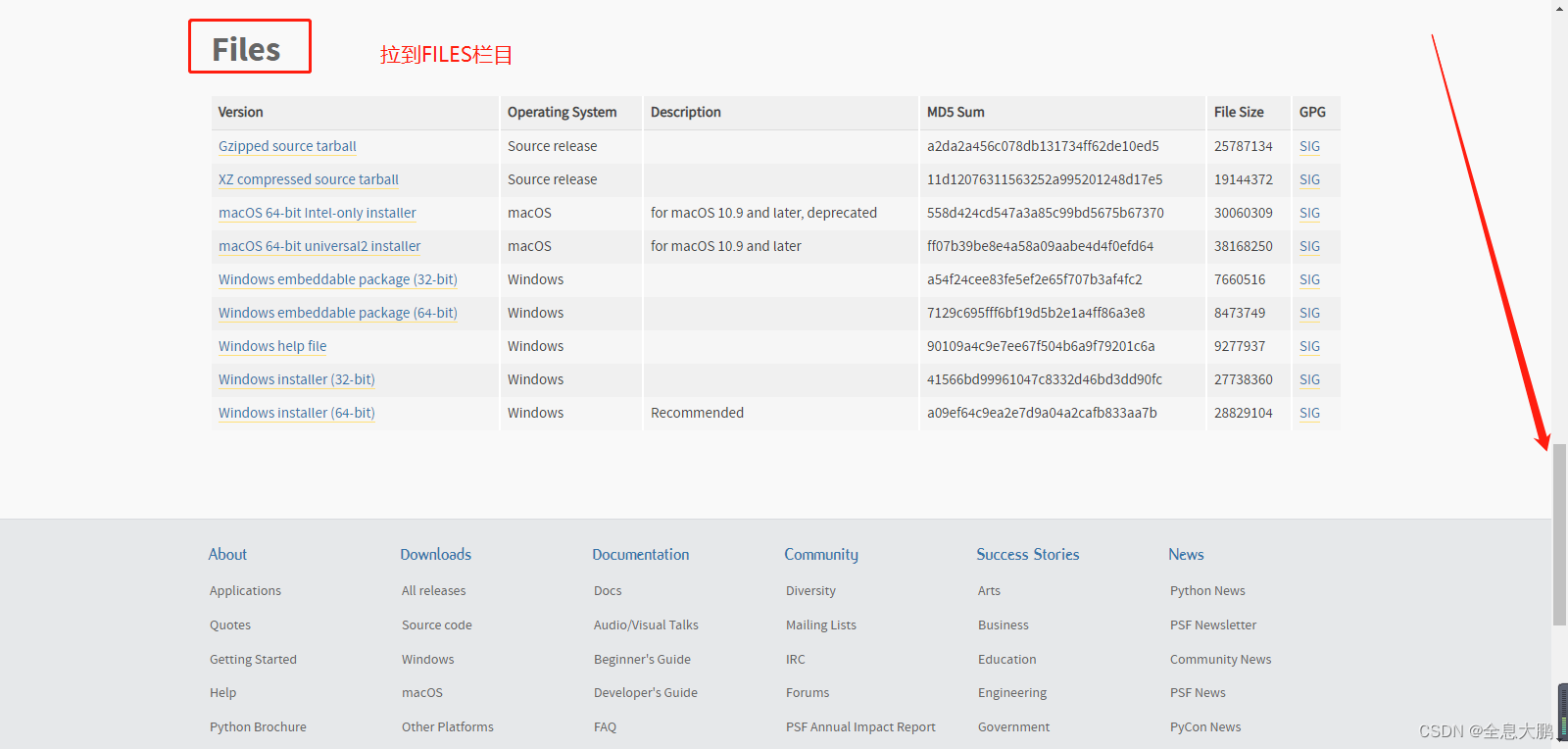Open macOS 64-bit Intel-only installer link
Image resolution: width=1568 pixels, height=749 pixels.
318,213
